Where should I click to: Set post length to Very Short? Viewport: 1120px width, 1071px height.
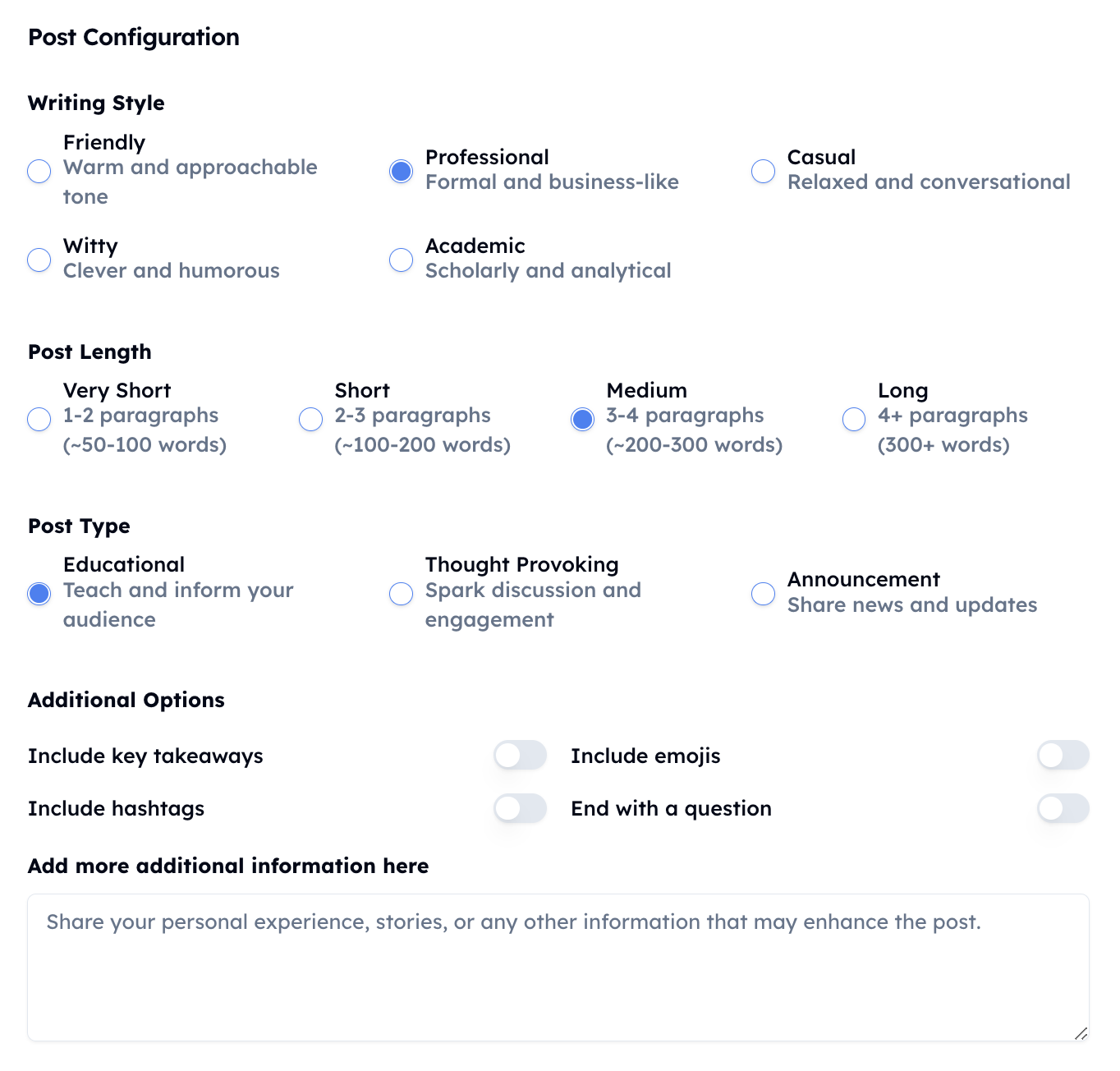39,419
